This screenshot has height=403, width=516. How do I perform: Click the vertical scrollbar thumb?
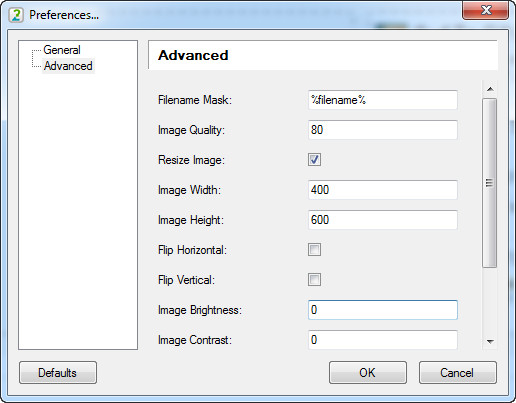[490, 183]
